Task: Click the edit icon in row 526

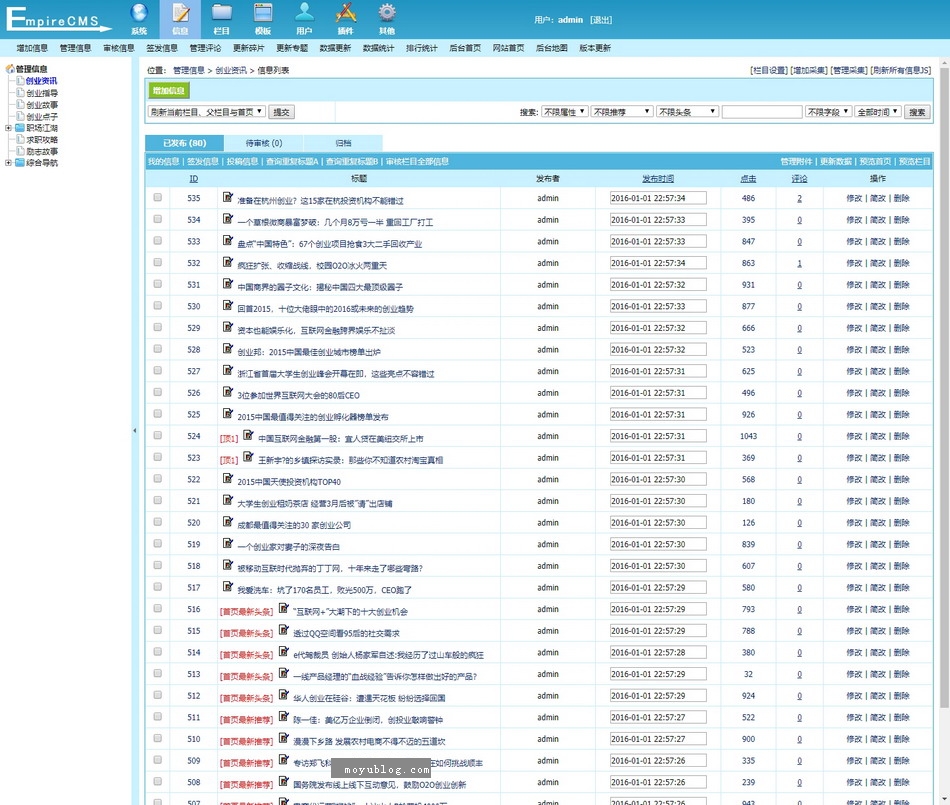Action: pyautogui.click(x=228, y=392)
